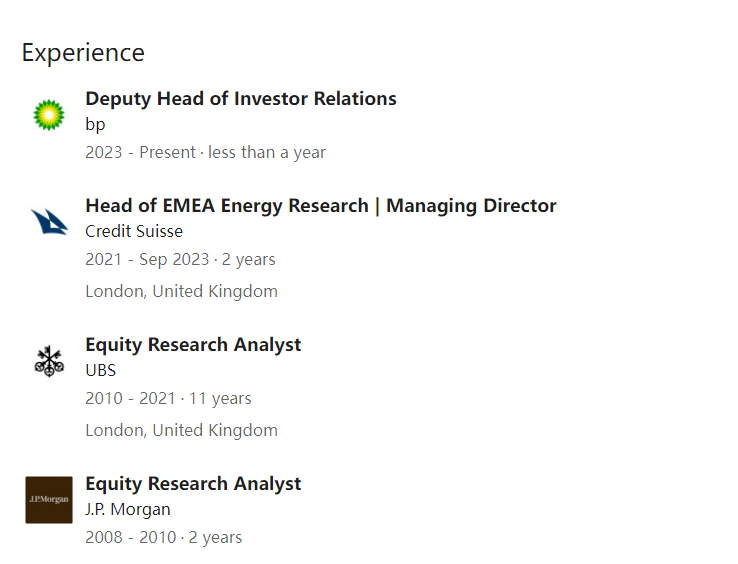This screenshot has height=564, width=738.
Task: Select UBS Equity Research Analyst title
Action: (193, 345)
